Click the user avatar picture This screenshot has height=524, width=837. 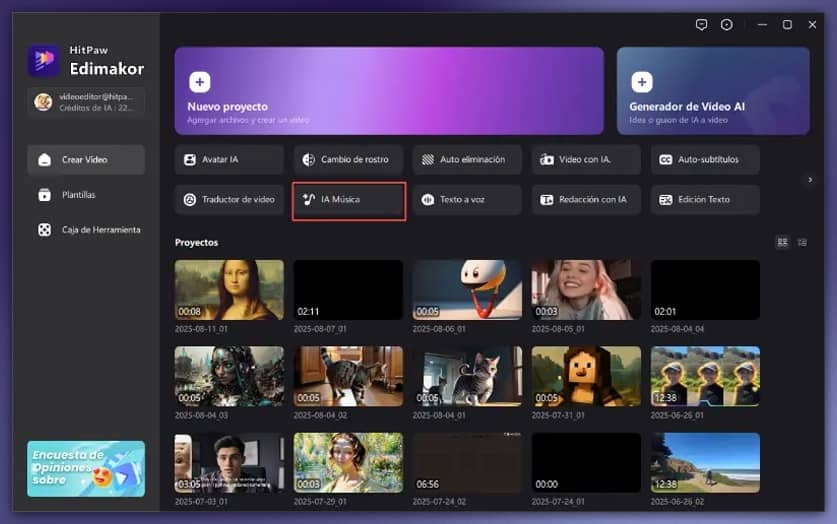(x=43, y=102)
